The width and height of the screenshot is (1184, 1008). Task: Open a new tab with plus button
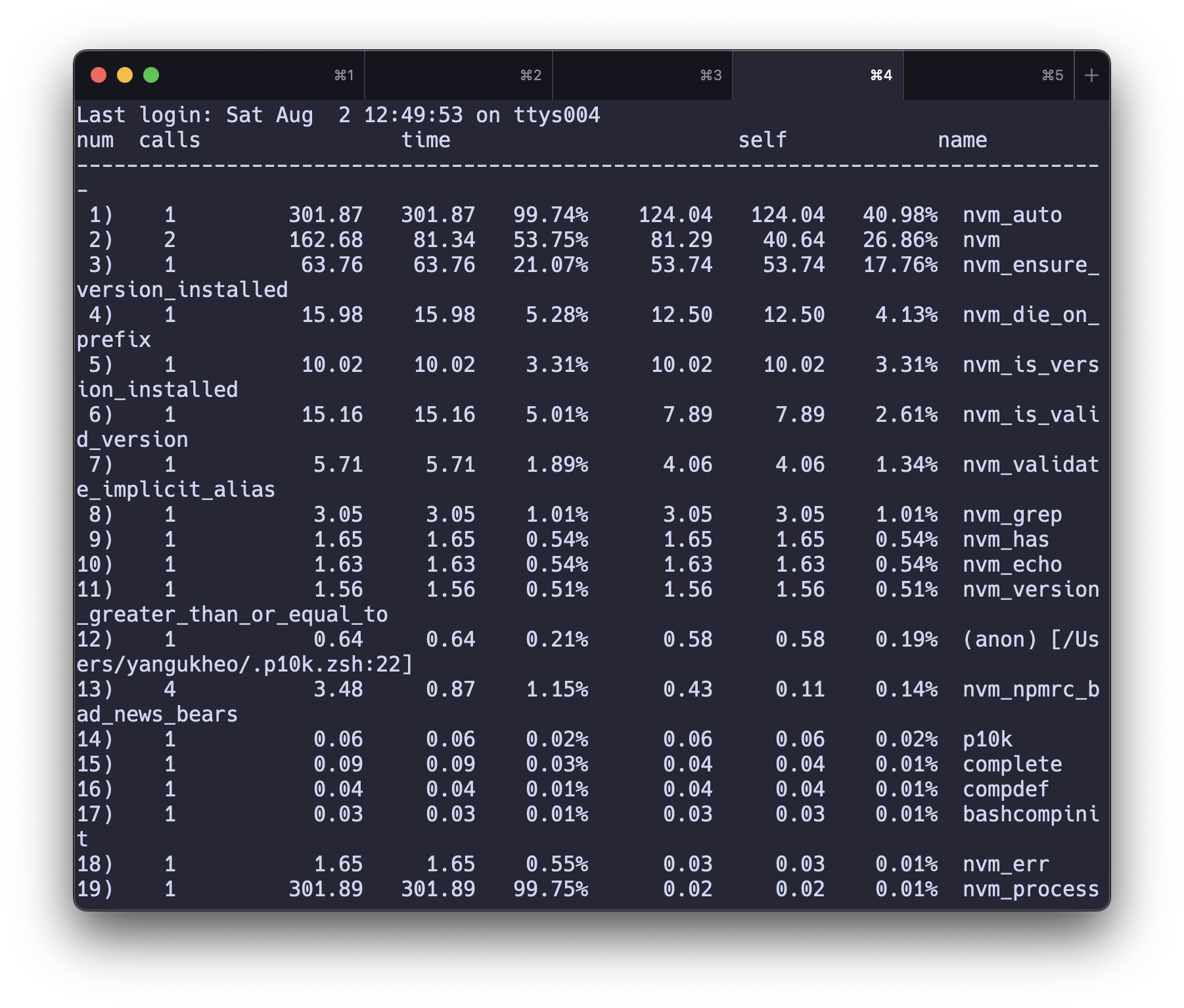(x=1091, y=76)
